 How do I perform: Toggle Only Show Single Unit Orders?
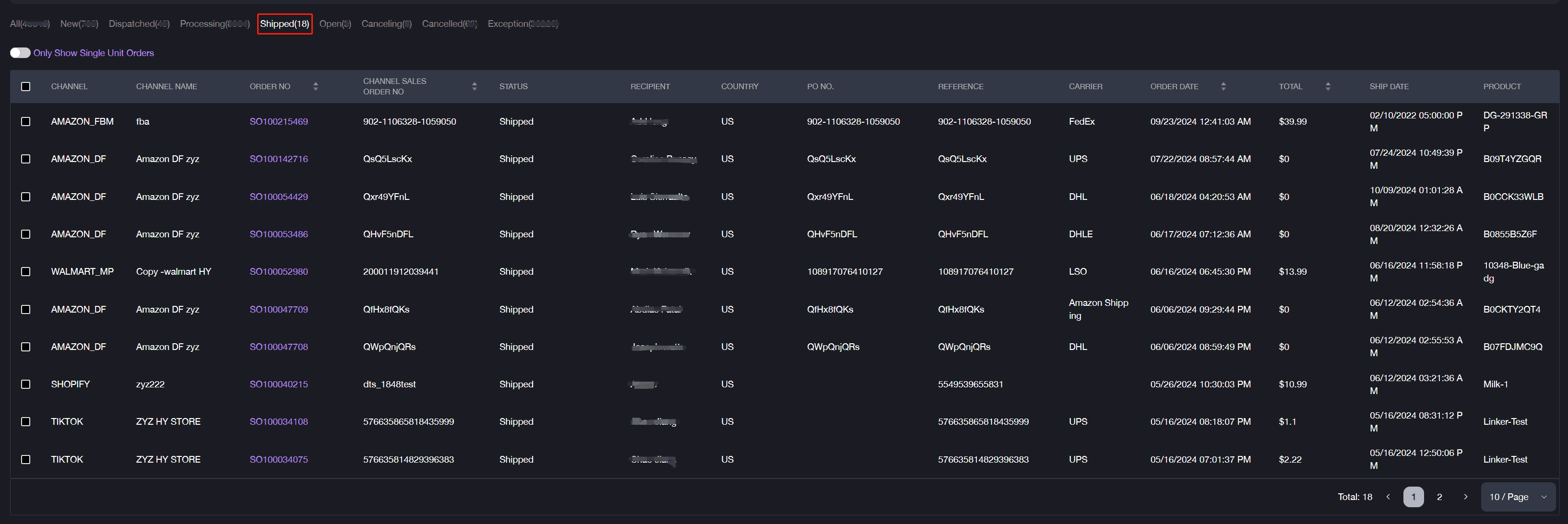[20, 53]
